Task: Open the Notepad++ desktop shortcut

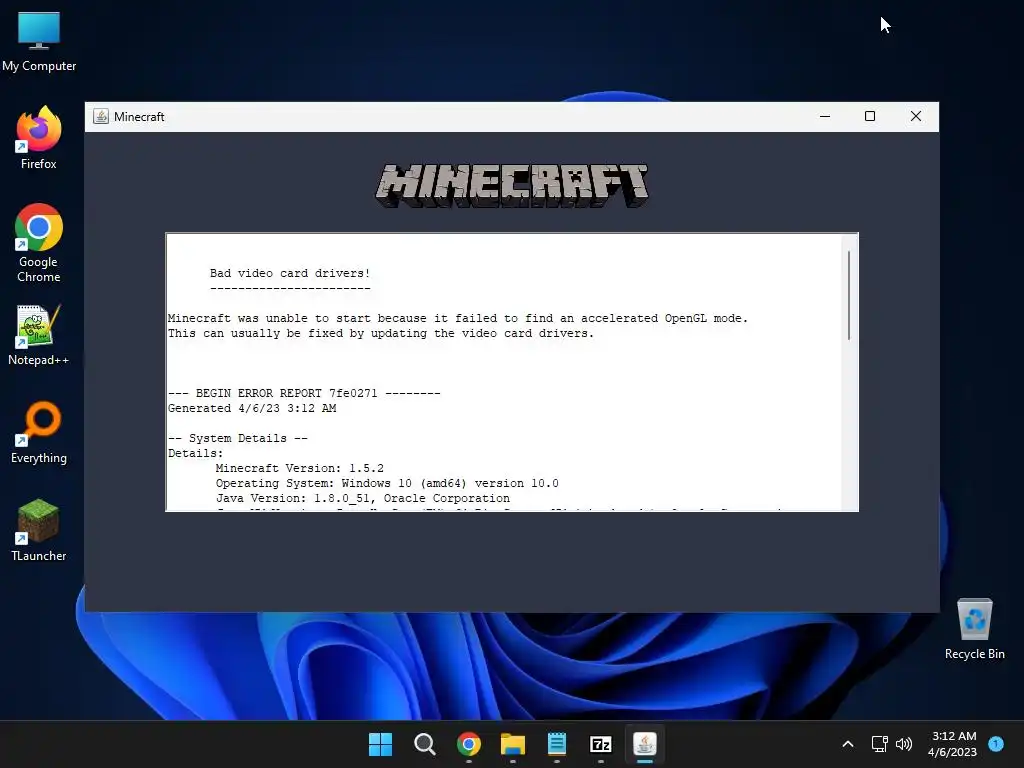Action: (x=39, y=334)
